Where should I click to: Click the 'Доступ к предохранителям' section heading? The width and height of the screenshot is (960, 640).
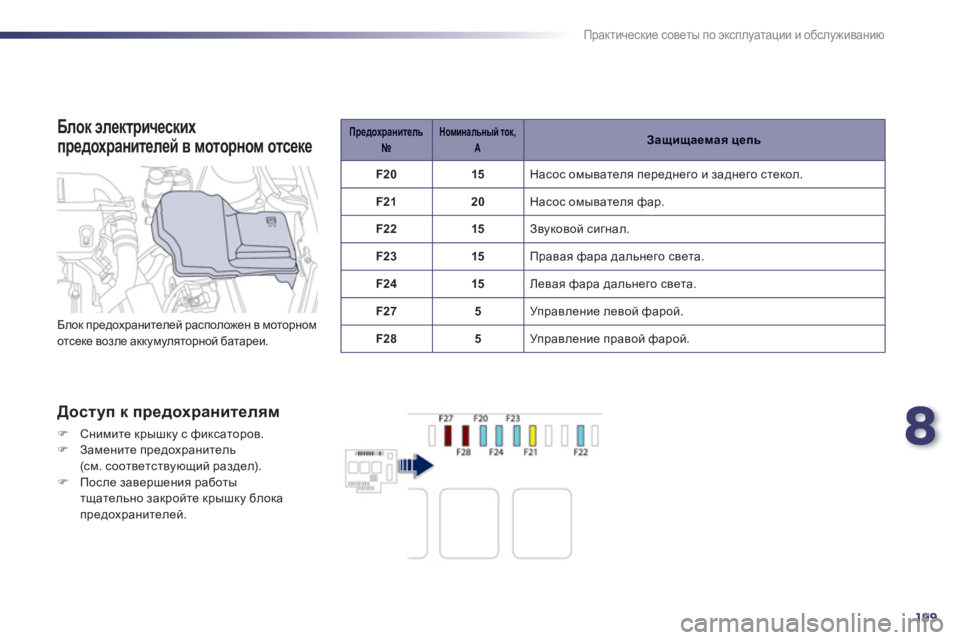click(x=168, y=412)
